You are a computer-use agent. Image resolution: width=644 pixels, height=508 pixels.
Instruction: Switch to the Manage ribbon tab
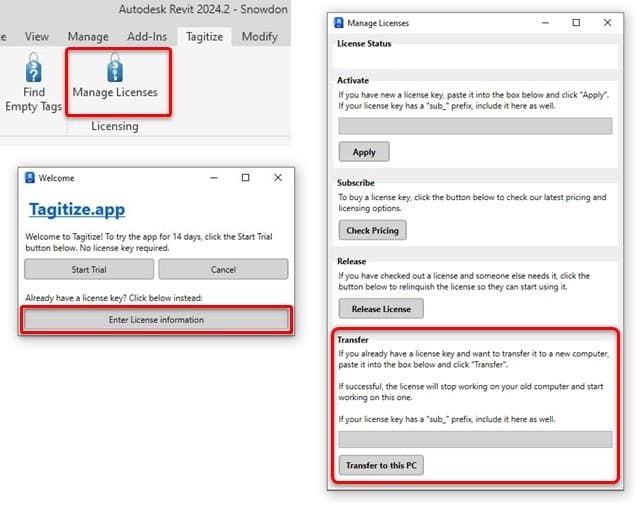pos(88,37)
